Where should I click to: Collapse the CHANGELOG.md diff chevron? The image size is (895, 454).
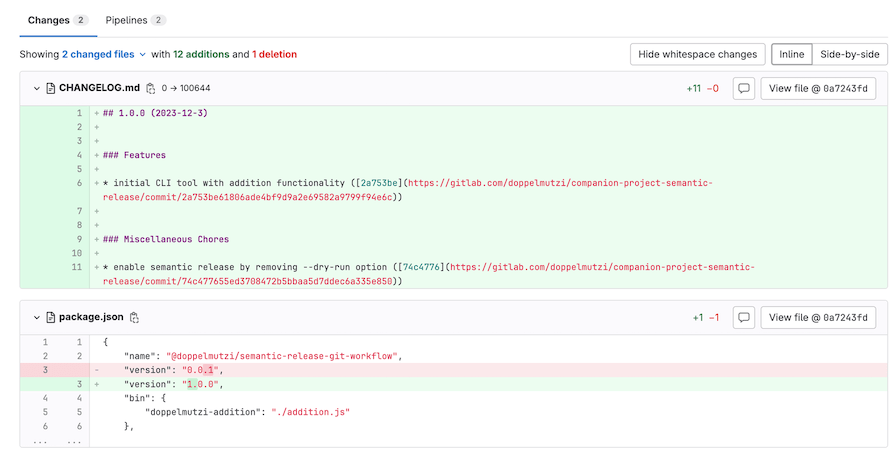click(x=37, y=89)
